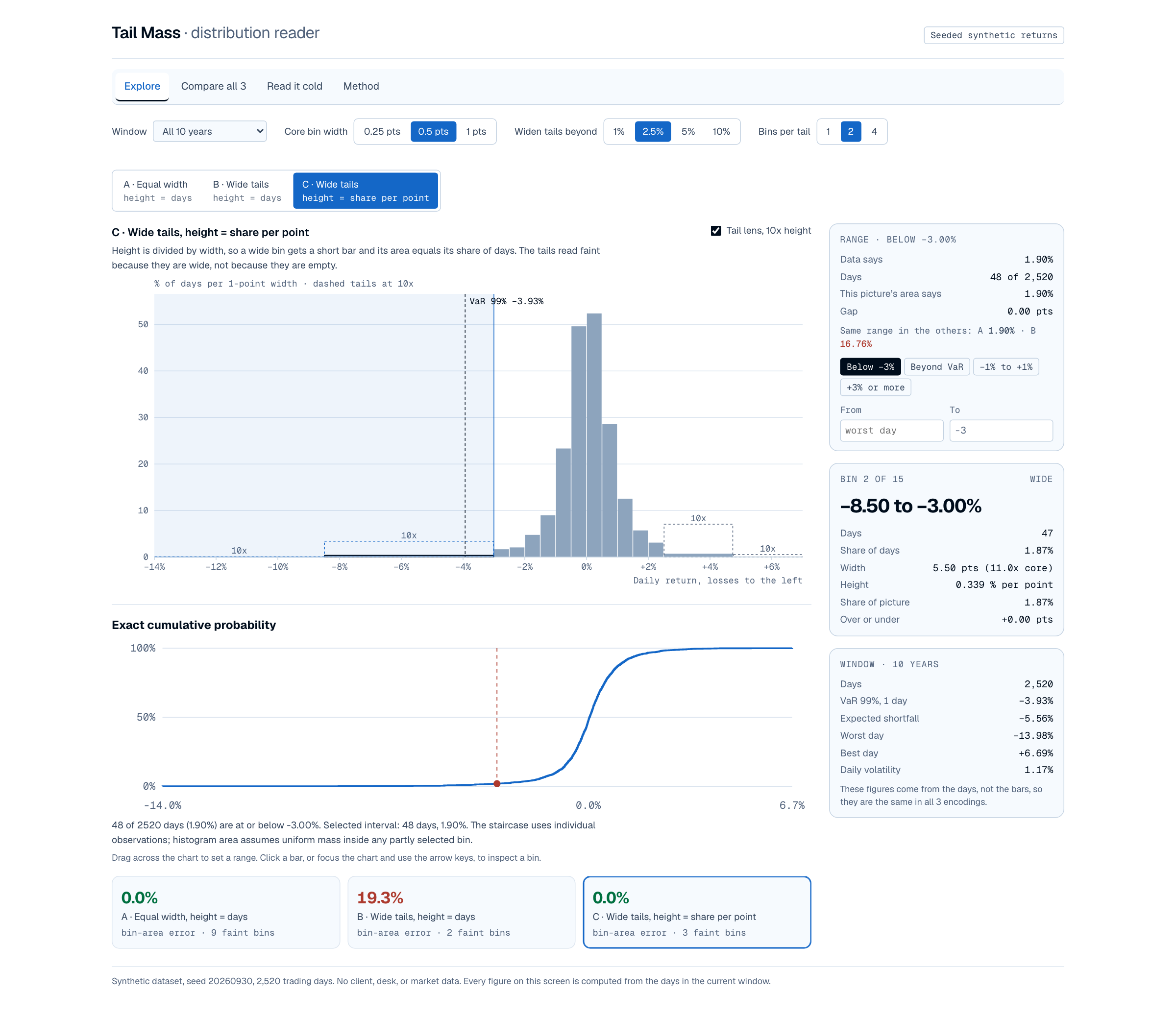Set bins per tail to 4
The height and width of the screenshot is (1017, 1176).
coord(874,131)
